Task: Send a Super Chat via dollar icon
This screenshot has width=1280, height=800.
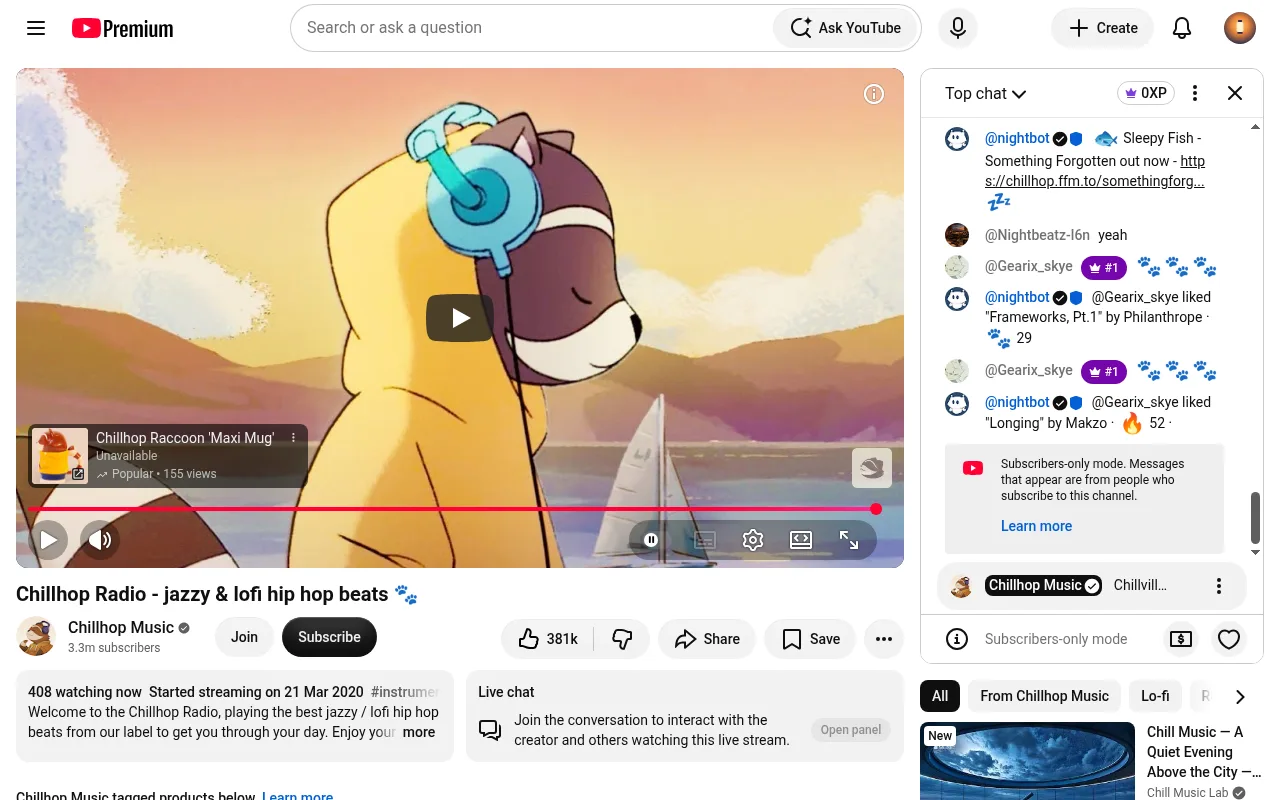Action: [1181, 639]
